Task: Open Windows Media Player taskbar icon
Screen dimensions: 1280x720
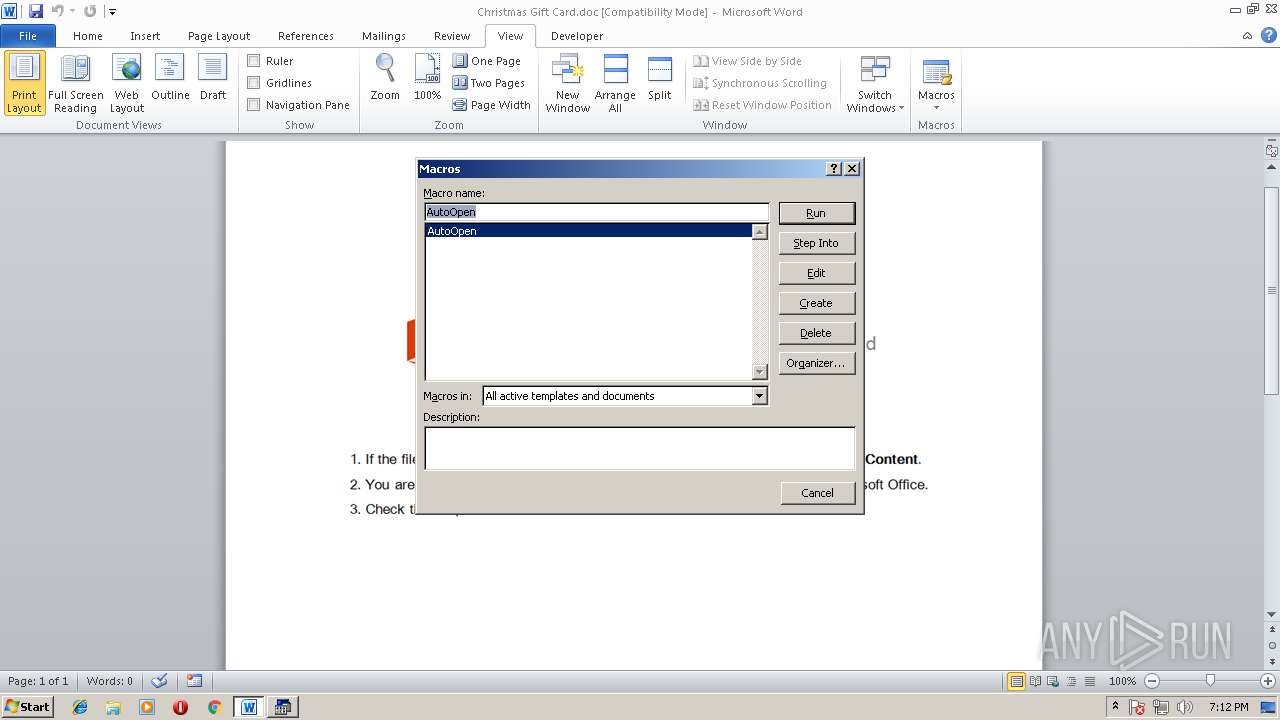Action: (x=147, y=707)
